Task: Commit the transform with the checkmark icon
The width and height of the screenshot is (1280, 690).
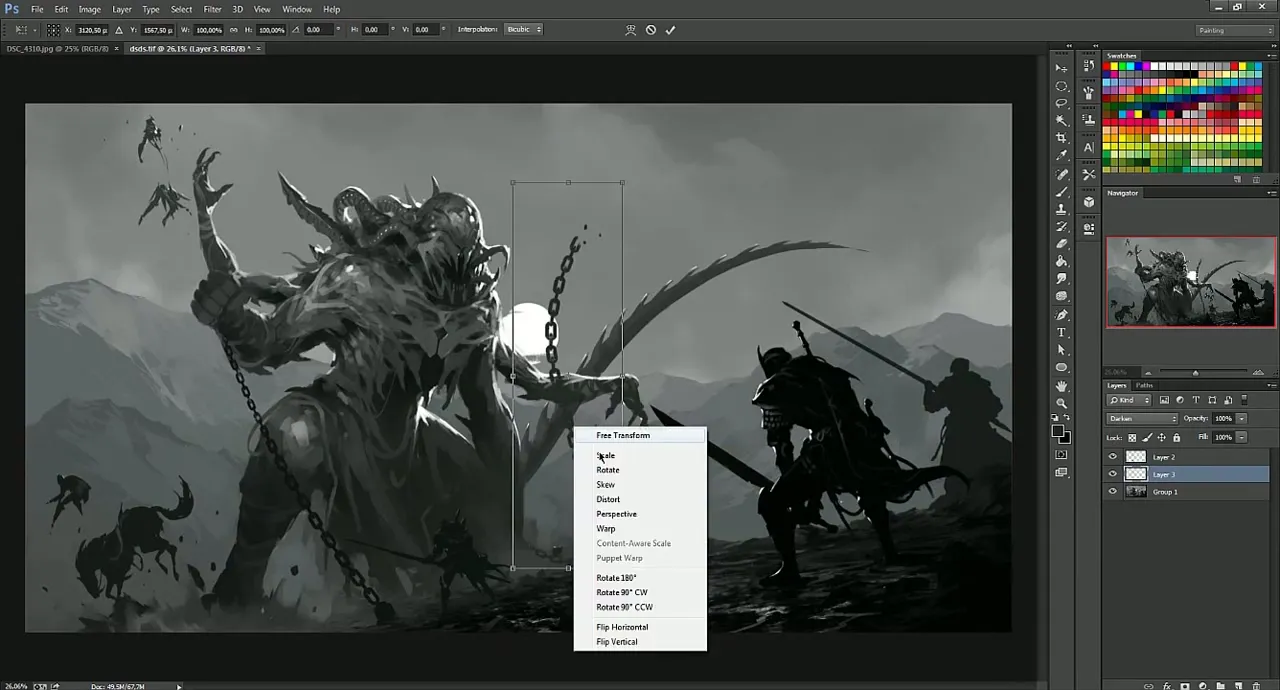Action: point(670,30)
